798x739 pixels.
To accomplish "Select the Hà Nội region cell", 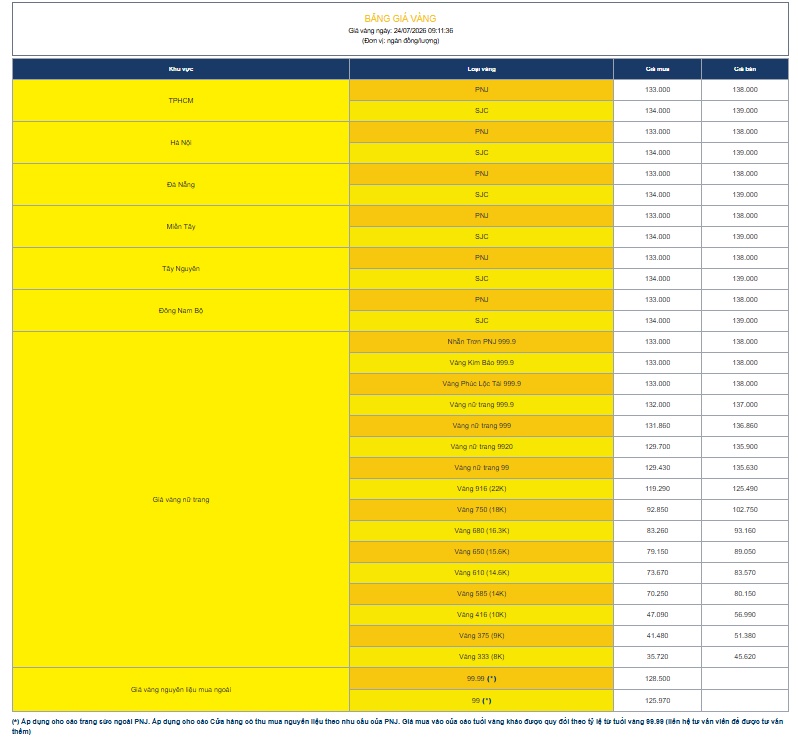I will click(181, 143).
